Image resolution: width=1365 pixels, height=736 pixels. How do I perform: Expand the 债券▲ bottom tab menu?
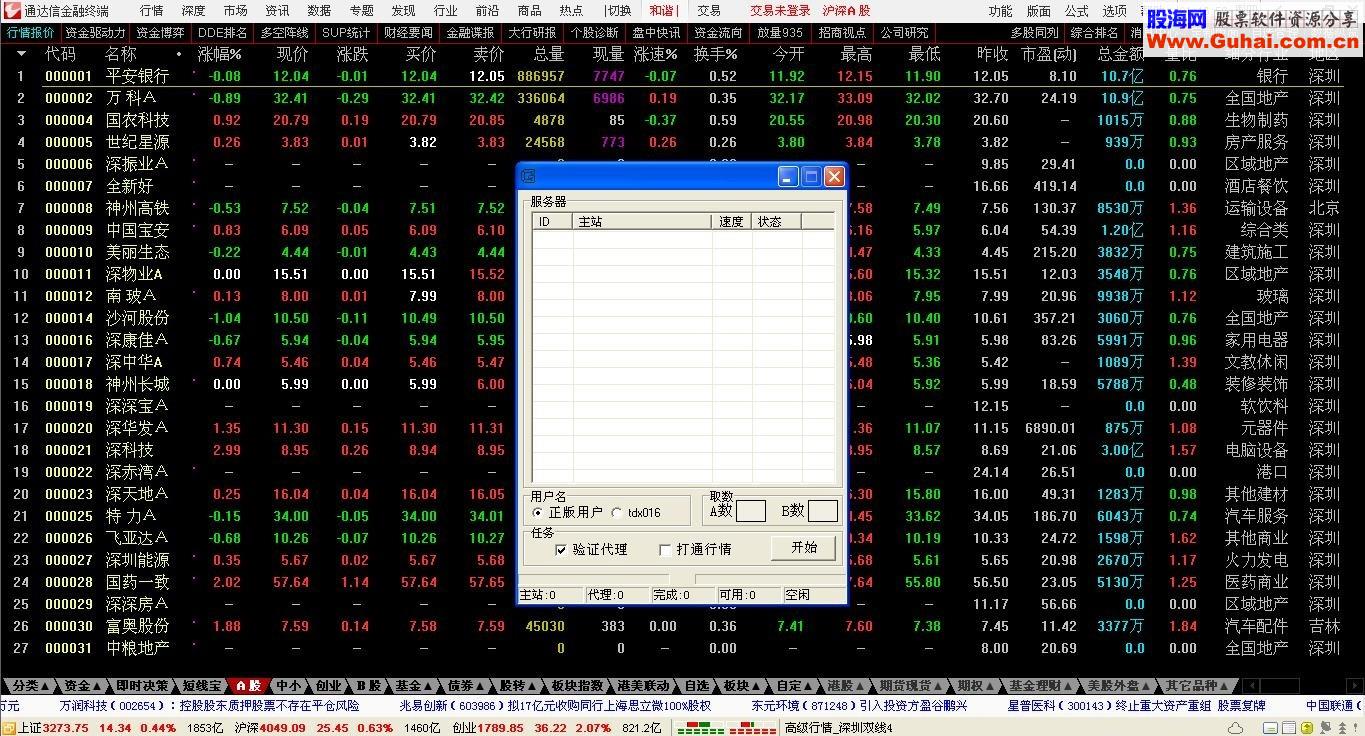465,686
